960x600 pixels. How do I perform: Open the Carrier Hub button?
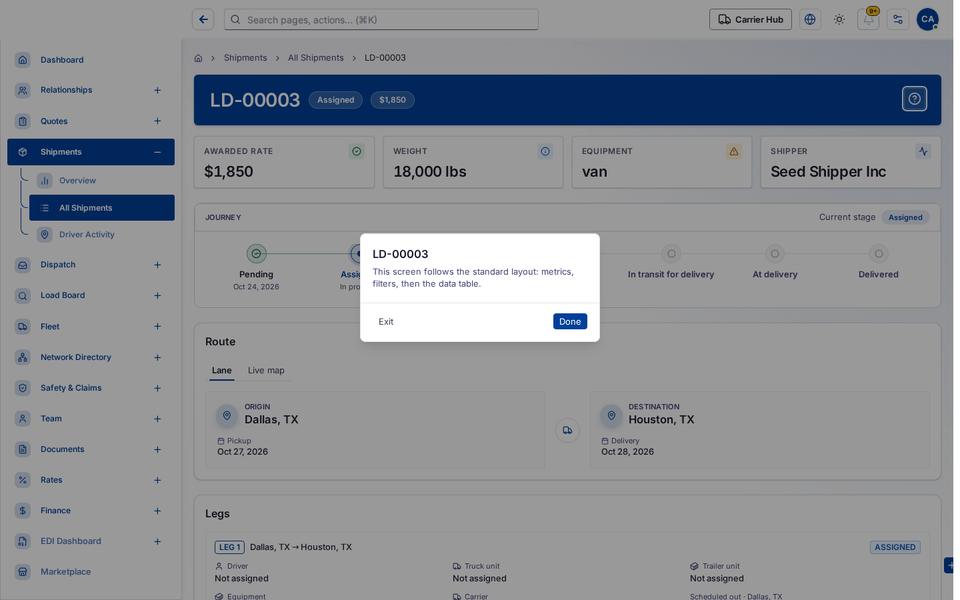coord(750,20)
